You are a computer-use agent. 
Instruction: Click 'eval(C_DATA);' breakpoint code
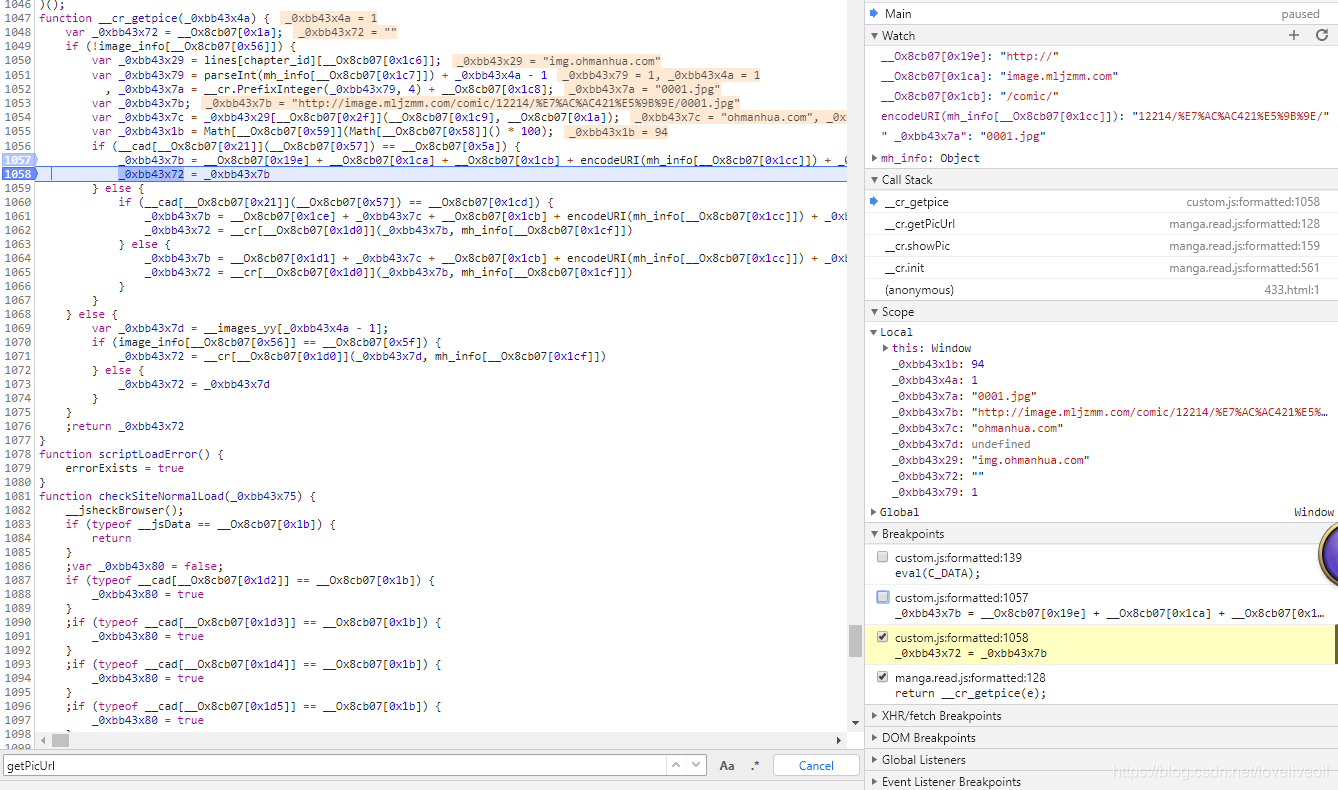938,573
